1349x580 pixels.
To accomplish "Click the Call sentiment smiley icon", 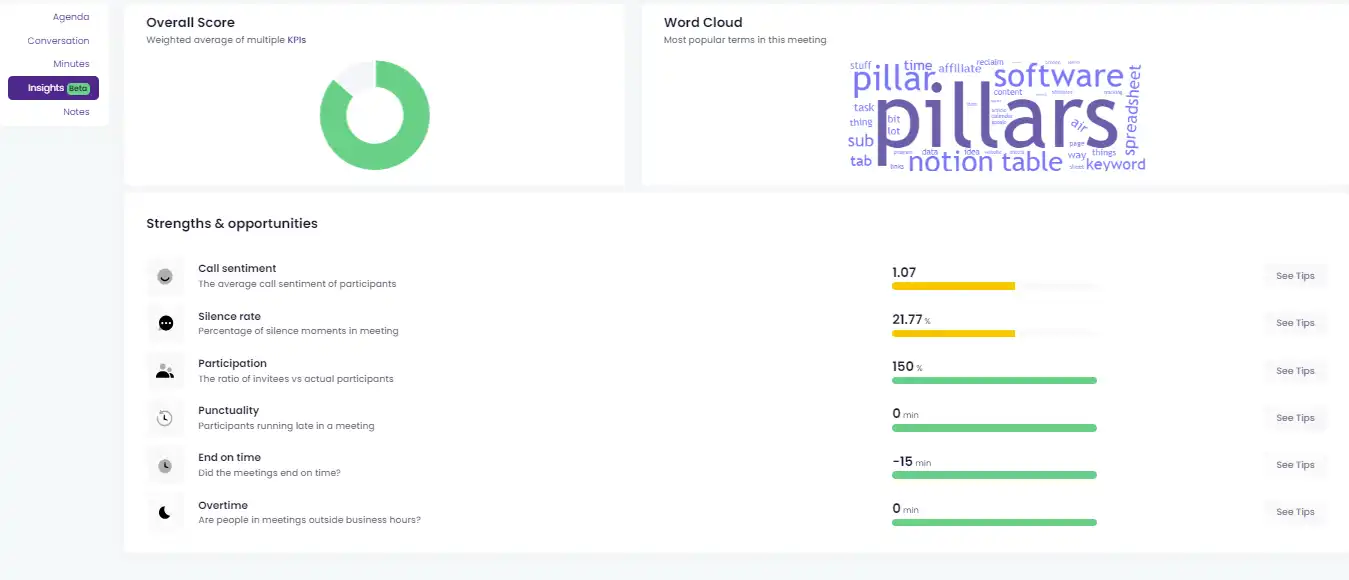I will [x=165, y=277].
